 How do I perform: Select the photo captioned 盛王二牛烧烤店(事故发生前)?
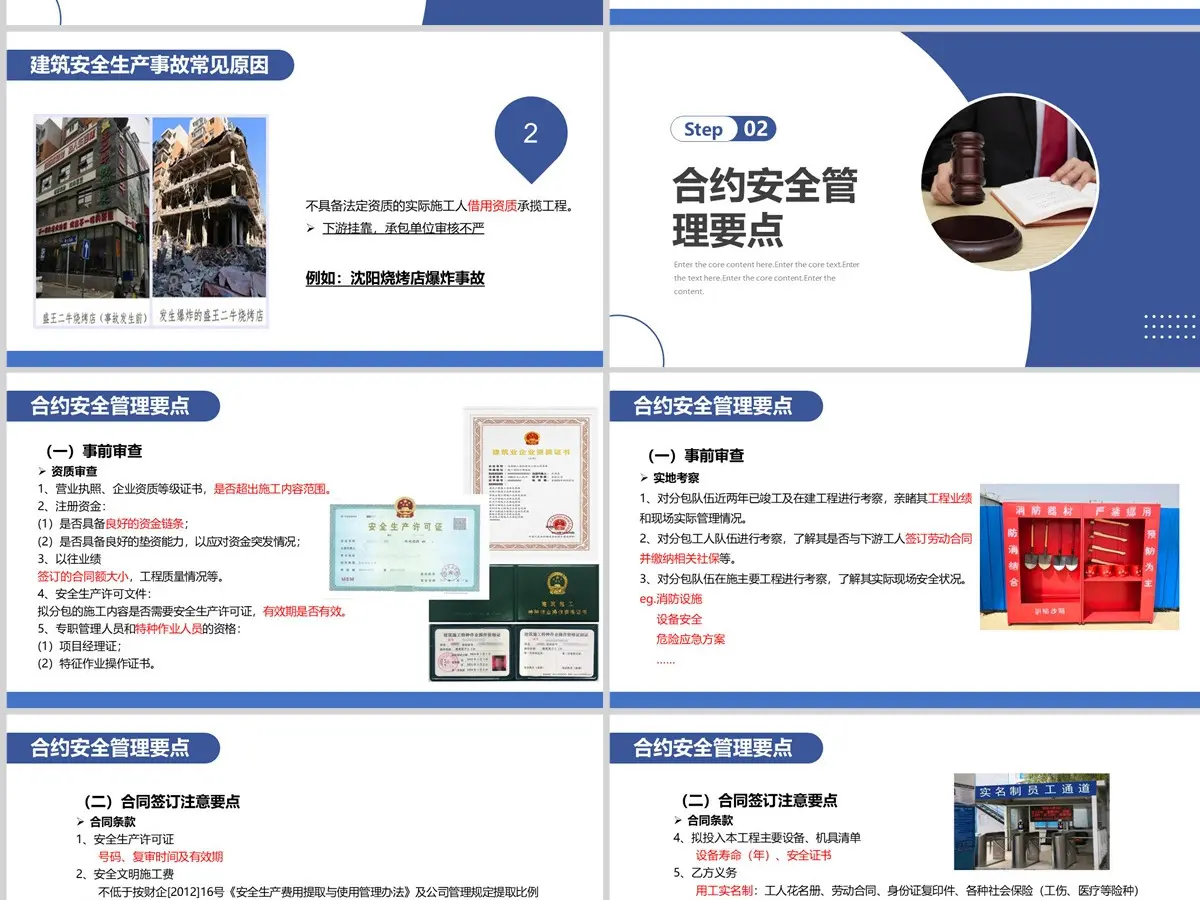(x=93, y=207)
